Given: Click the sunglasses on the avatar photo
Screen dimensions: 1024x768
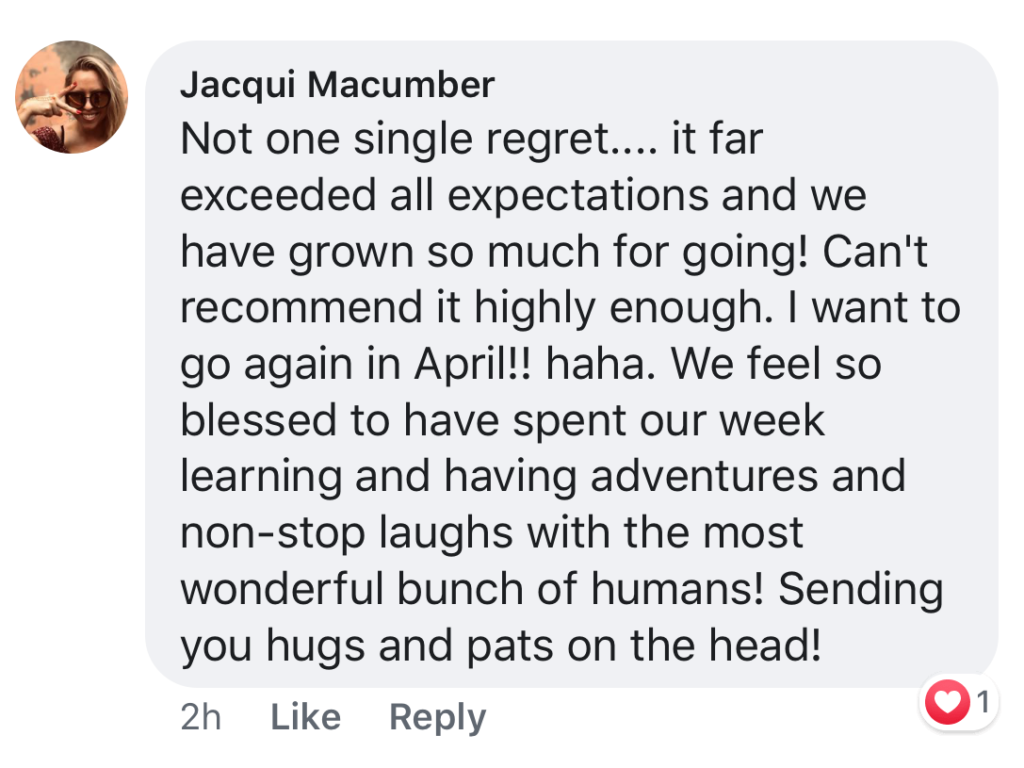Looking at the screenshot, I should tap(86, 99).
